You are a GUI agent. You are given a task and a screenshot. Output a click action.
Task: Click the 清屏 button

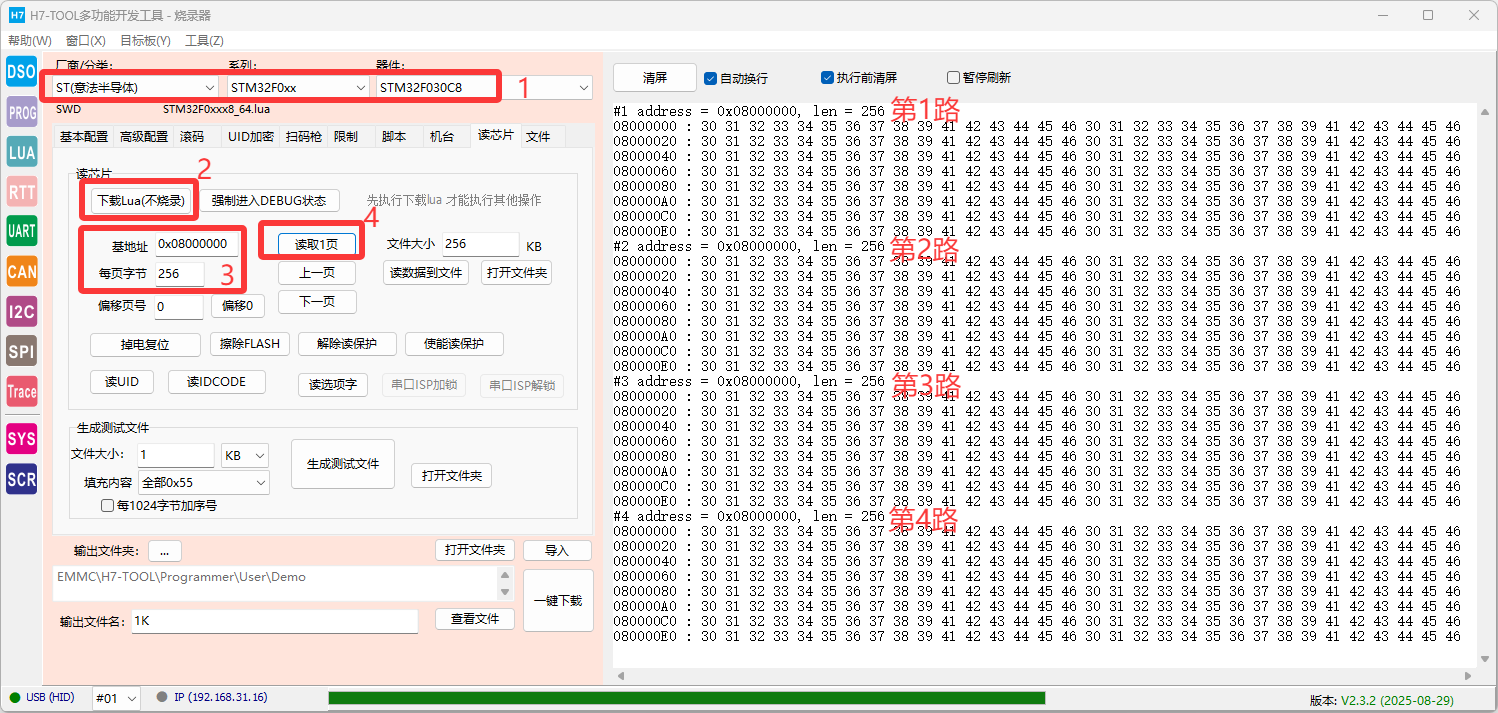[x=655, y=78]
